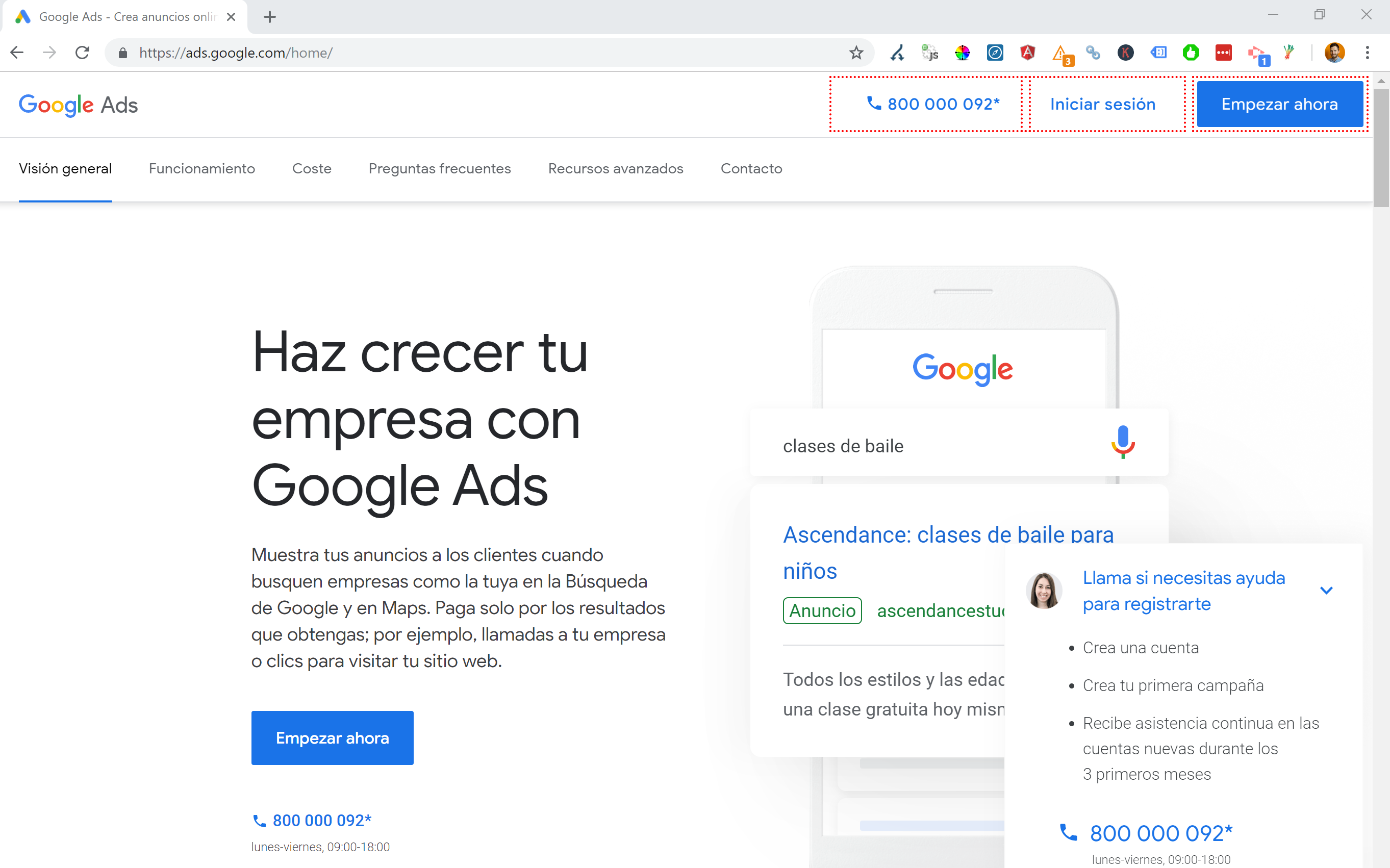Click the advisor photo in the help card
This screenshot has height=868, width=1390.
click(x=1044, y=590)
